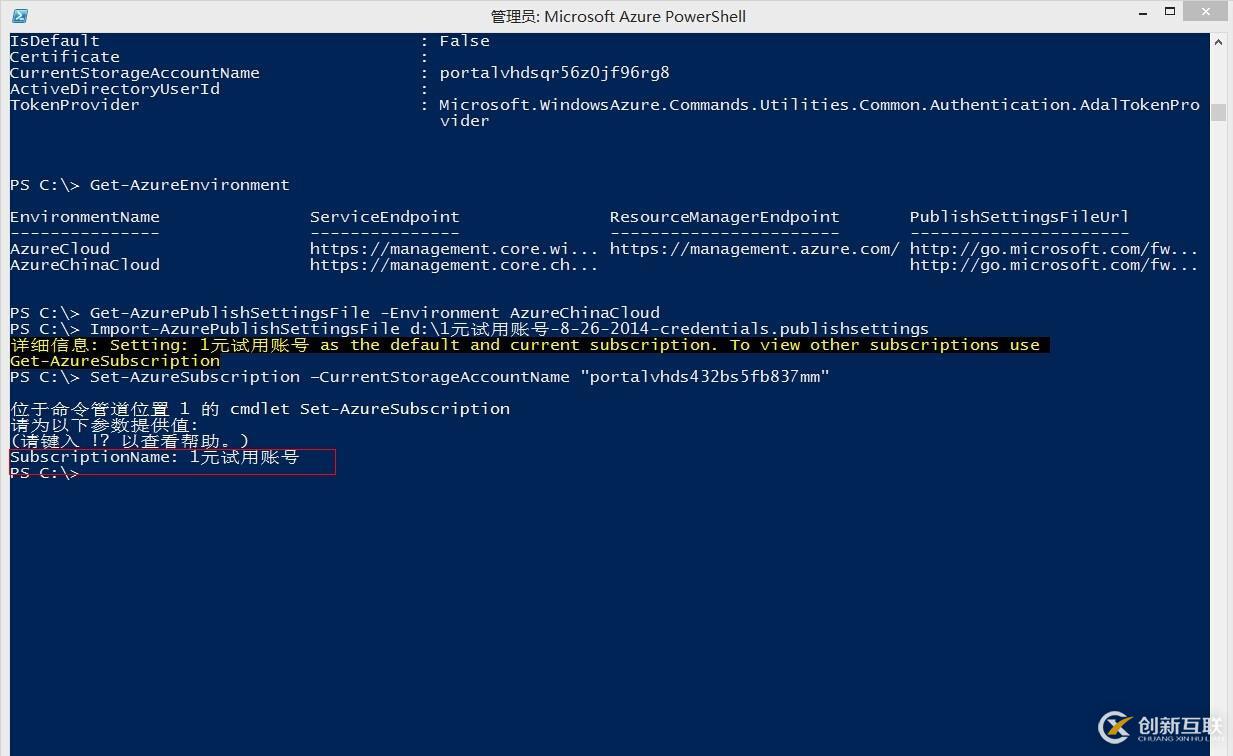Click the Get-AzureEnvironment command line

(150, 185)
